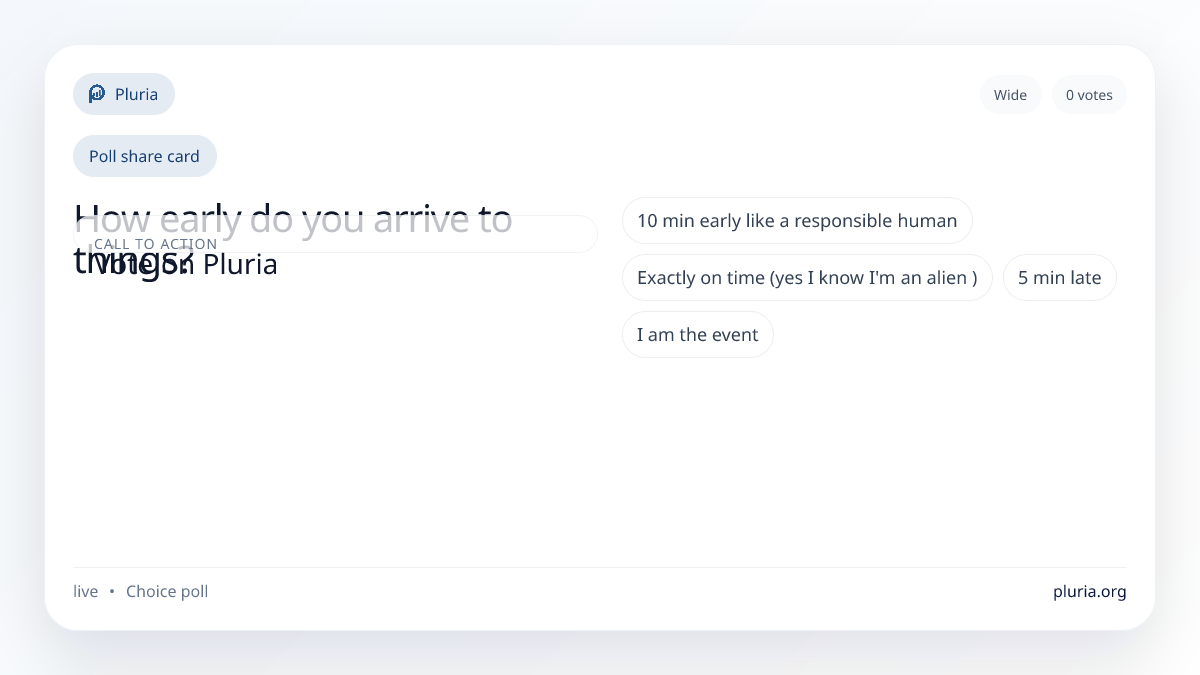Screen dimensions: 1200x675
Task: Select the Wide layout badge
Action: pos(1010,95)
